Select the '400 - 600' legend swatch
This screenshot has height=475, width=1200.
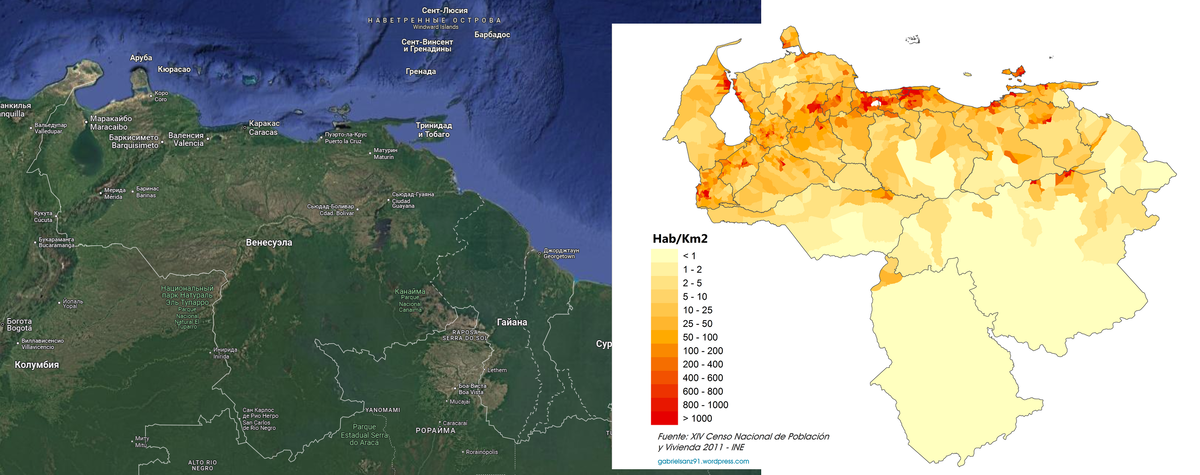(x=664, y=378)
